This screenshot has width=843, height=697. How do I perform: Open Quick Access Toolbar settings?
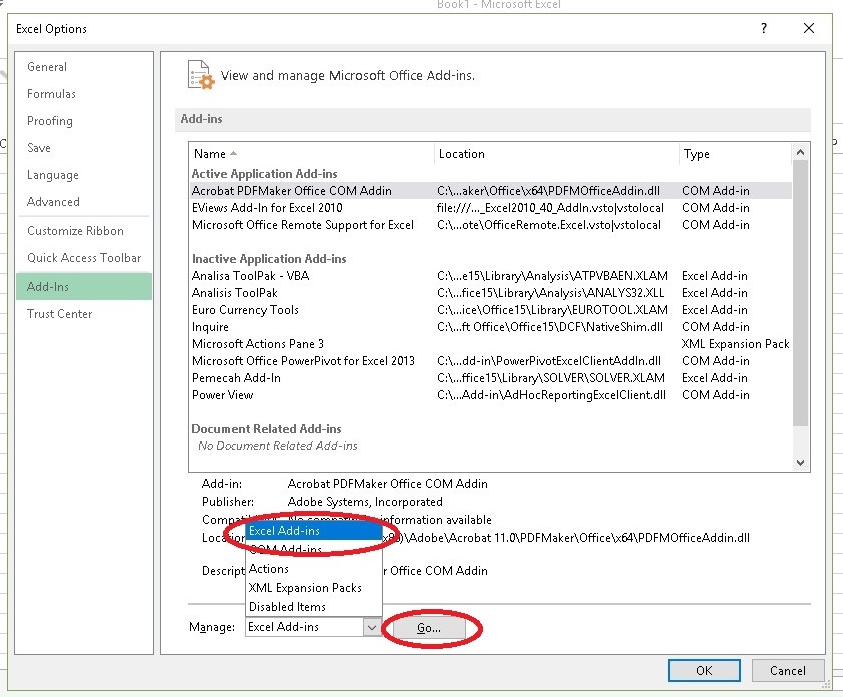click(84, 258)
